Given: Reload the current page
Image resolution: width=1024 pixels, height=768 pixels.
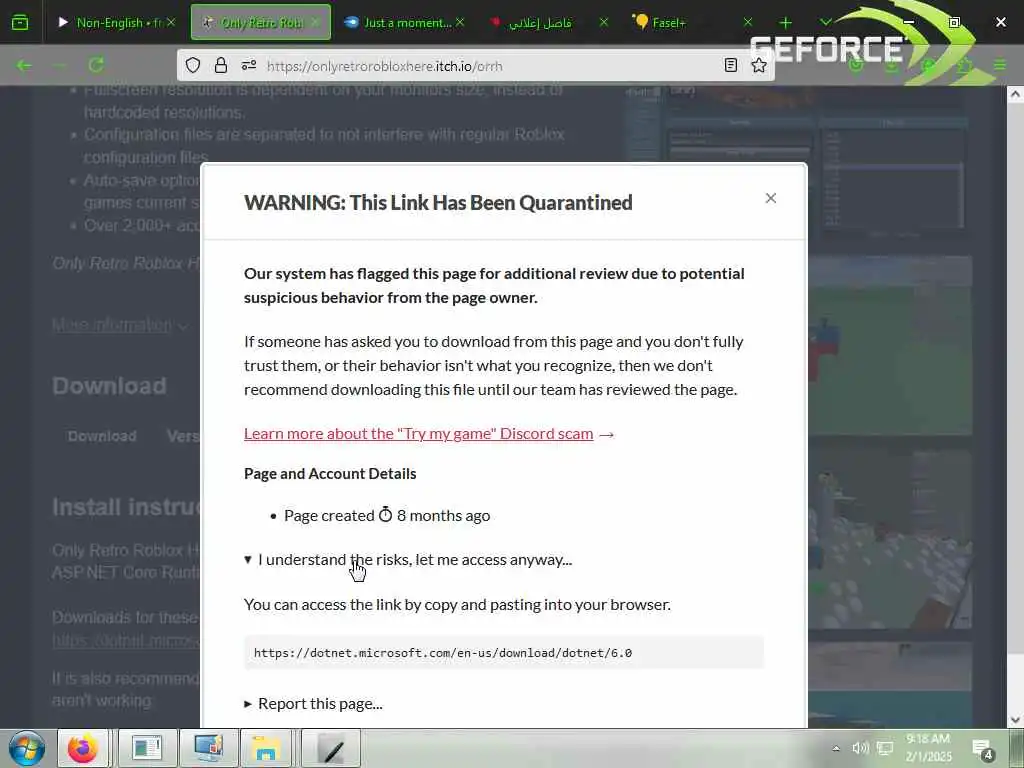Looking at the screenshot, I should [96, 65].
